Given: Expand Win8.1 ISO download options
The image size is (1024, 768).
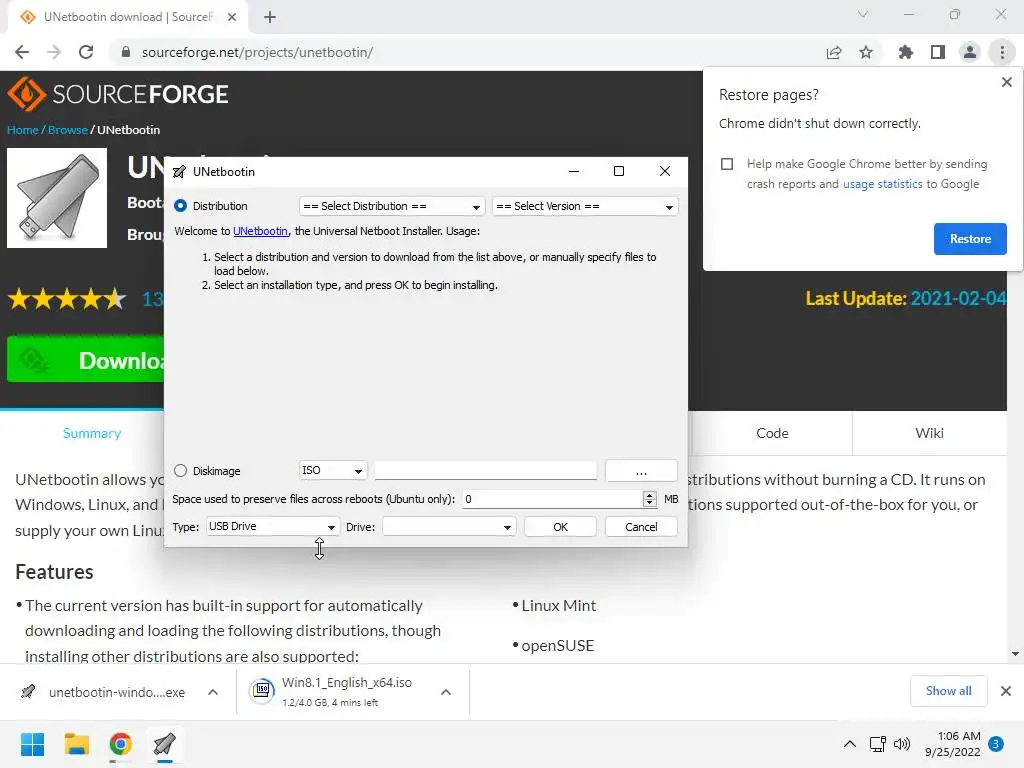Looking at the screenshot, I should coord(445,692).
